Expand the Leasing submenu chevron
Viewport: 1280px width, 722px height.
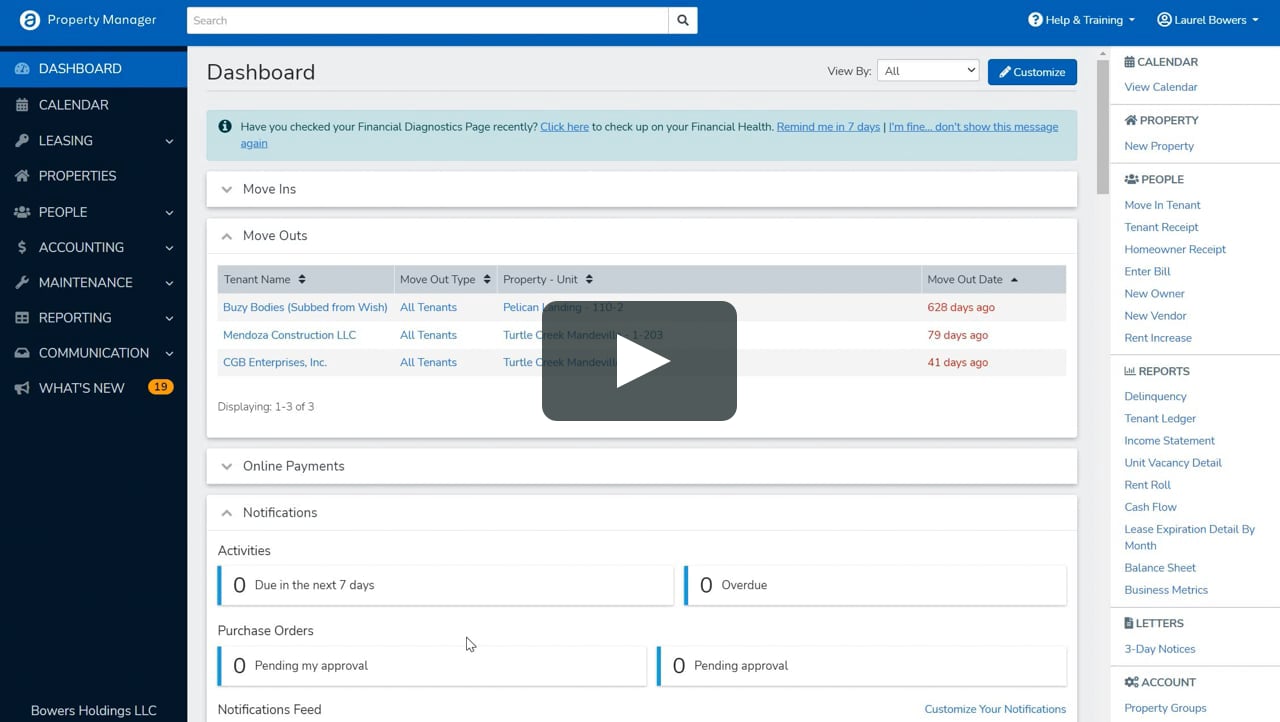click(x=169, y=141)
